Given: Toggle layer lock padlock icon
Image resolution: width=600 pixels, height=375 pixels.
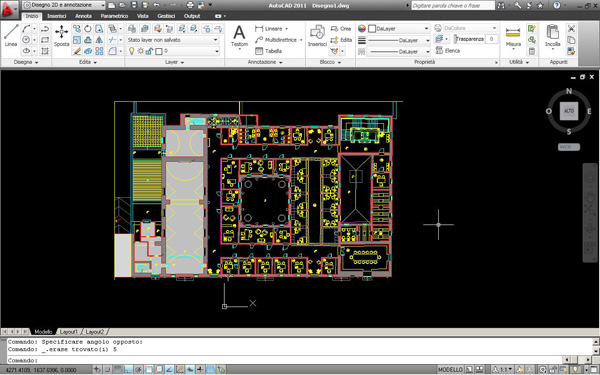Looking at the screenshot, I should tap(150, 51).
